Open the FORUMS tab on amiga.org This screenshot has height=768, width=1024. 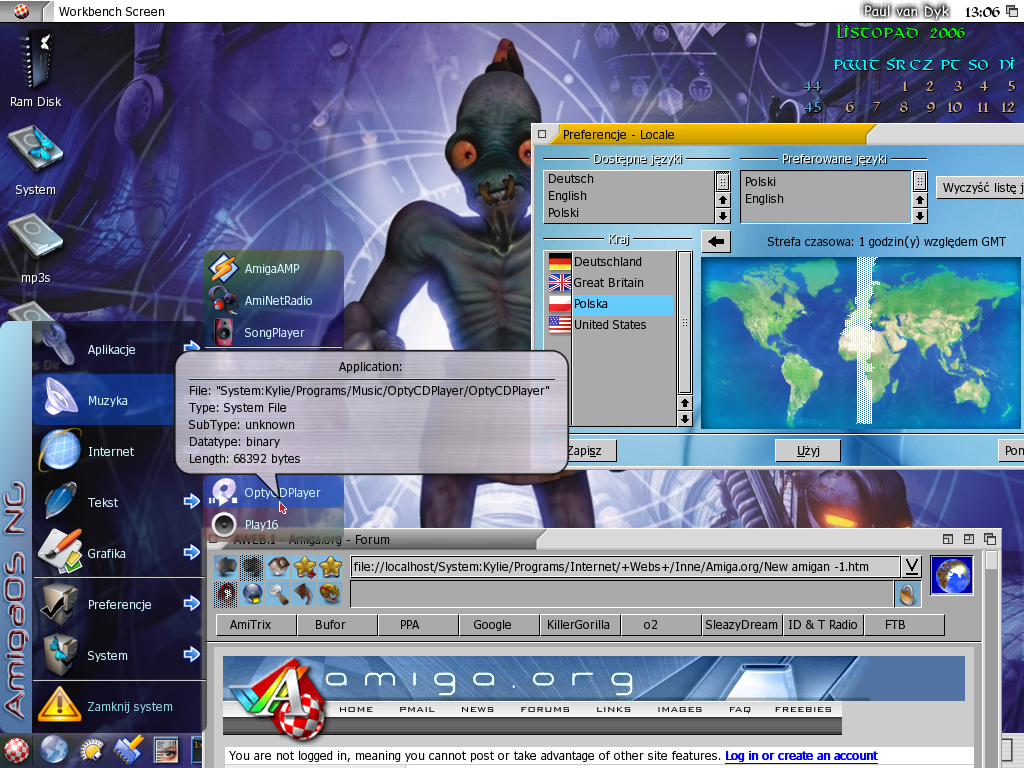pyautogui.click(x=545, y=709)
